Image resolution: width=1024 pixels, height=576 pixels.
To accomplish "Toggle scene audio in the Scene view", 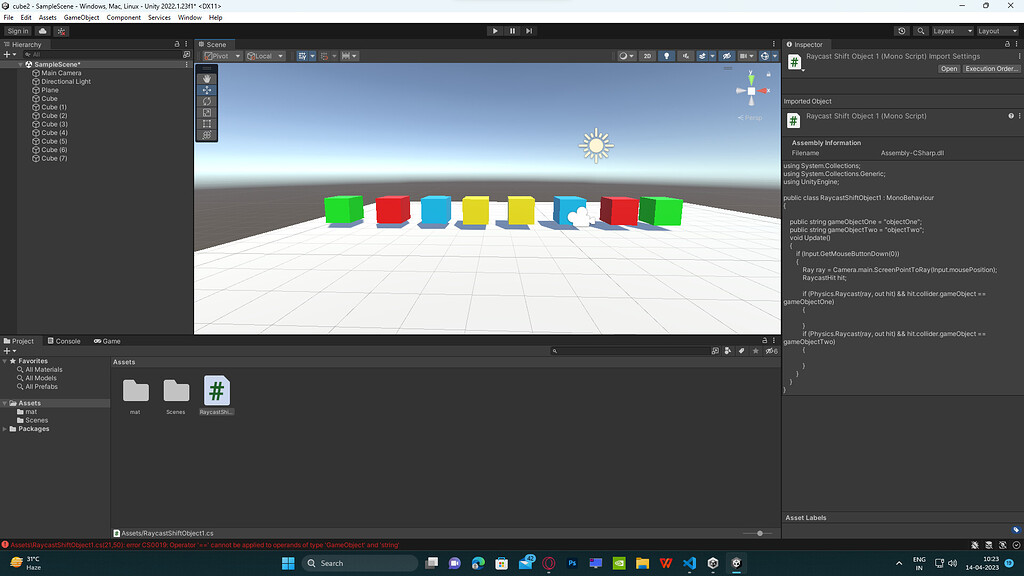I will pos(684,55).
